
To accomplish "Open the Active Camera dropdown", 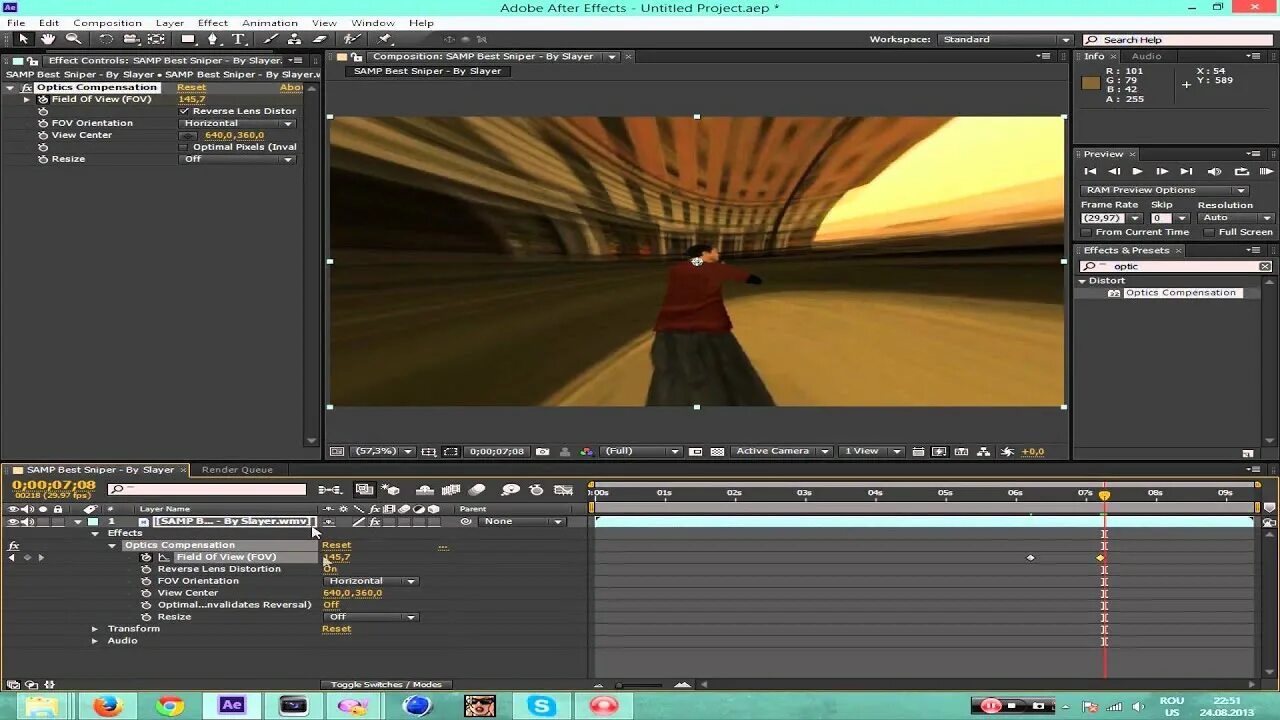I will point(782,451).
